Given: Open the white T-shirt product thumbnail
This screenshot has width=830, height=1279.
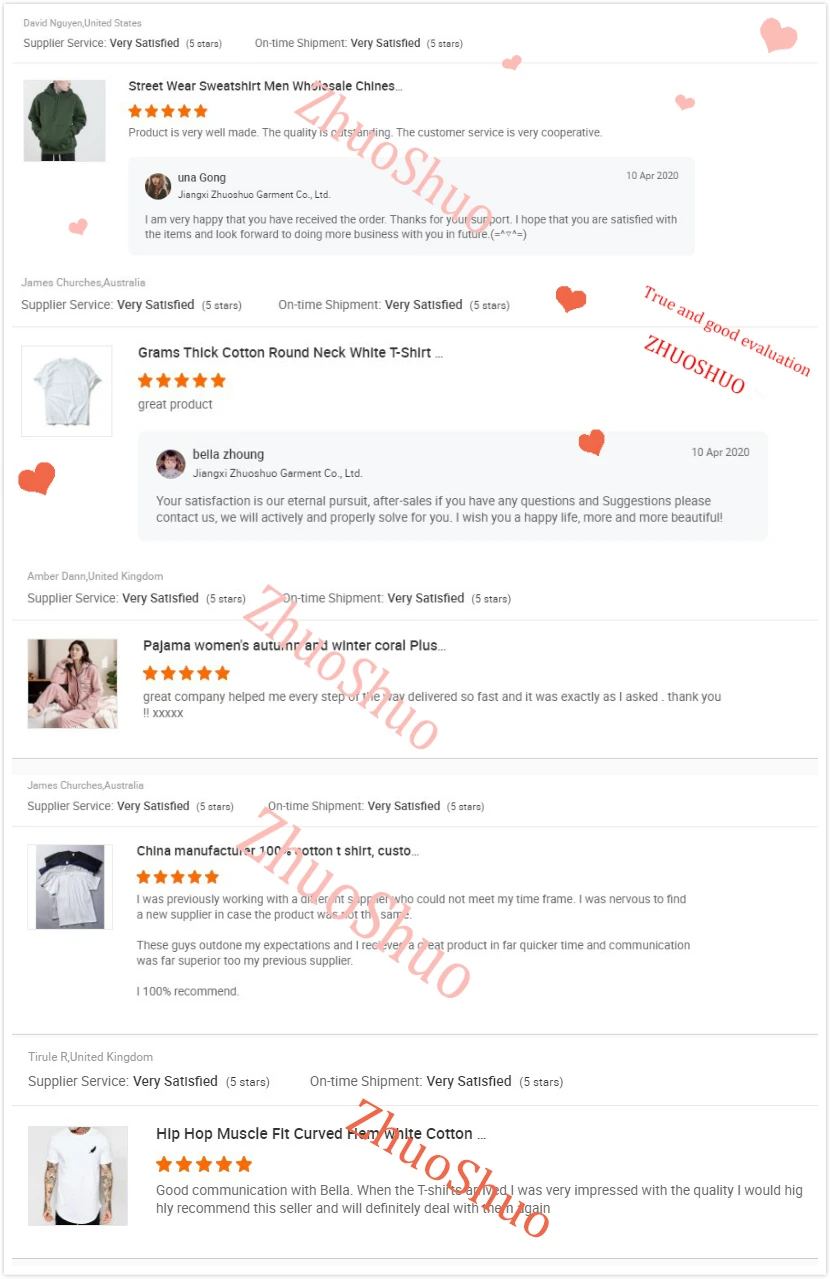Looking at the screenshot, I should [x=67, y=391].
